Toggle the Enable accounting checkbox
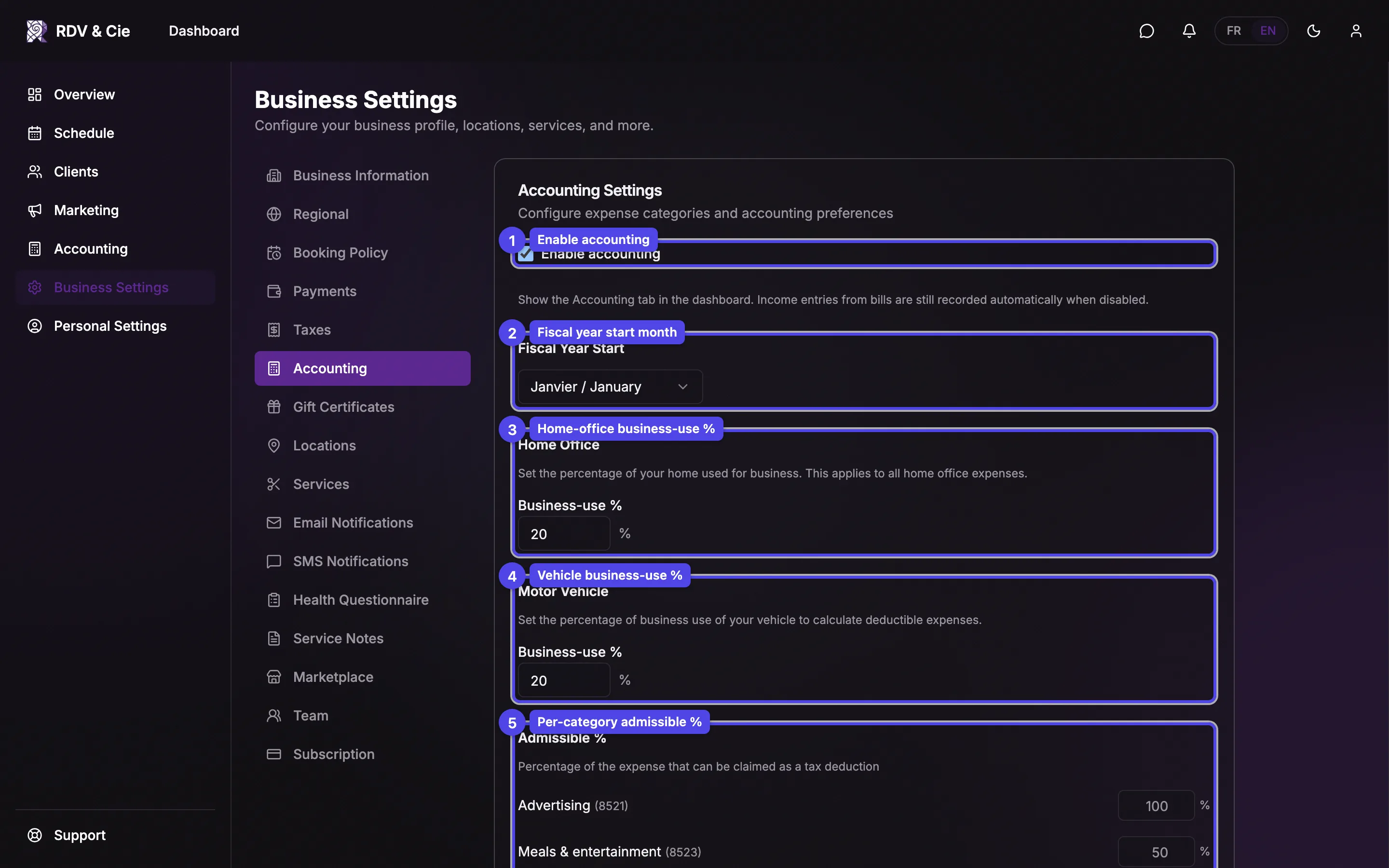 pos(525,254)
